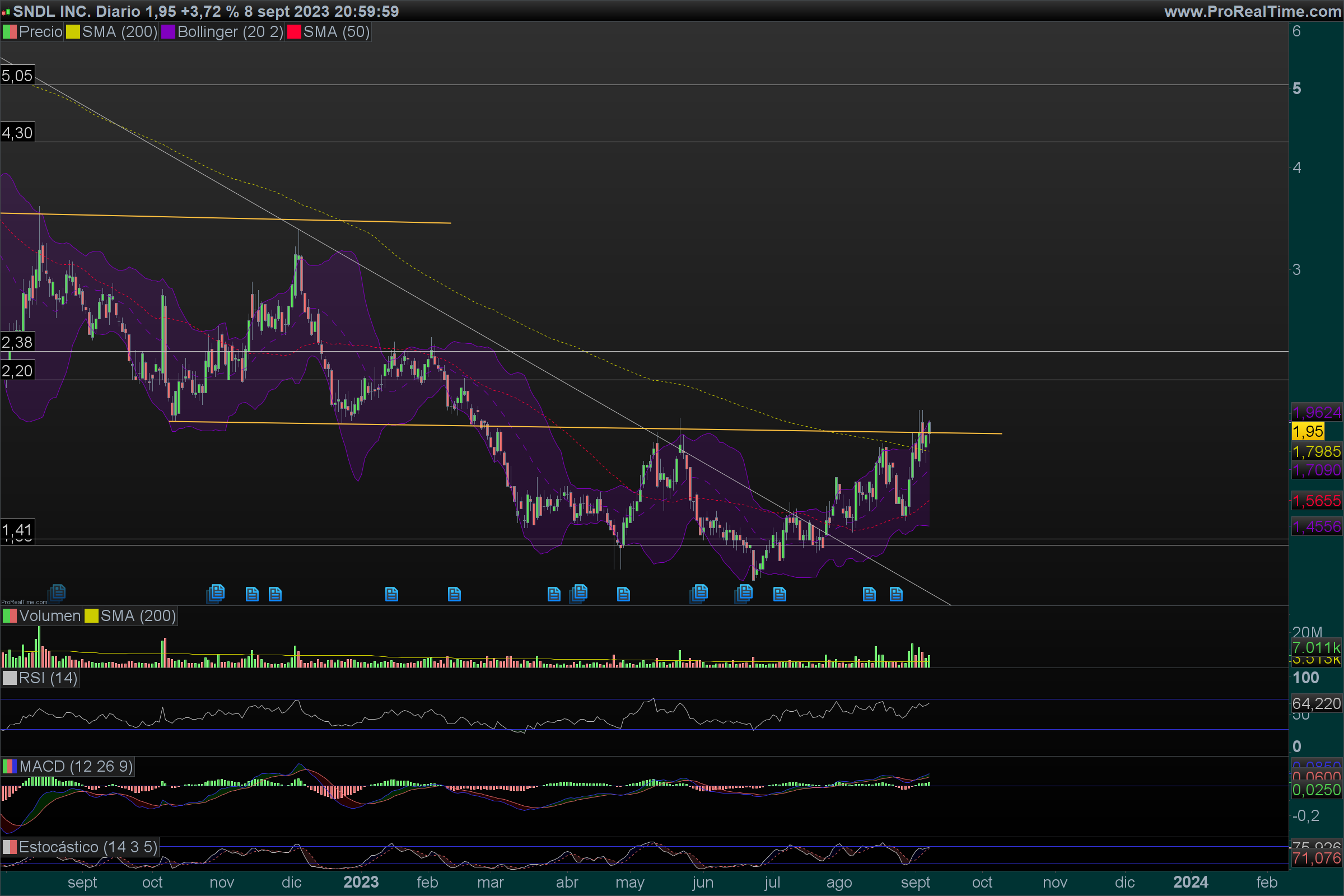This screenshot has width=1344, height=896.
Task: Open the leftmost stacked news document icon
Action: coord(57,592)
